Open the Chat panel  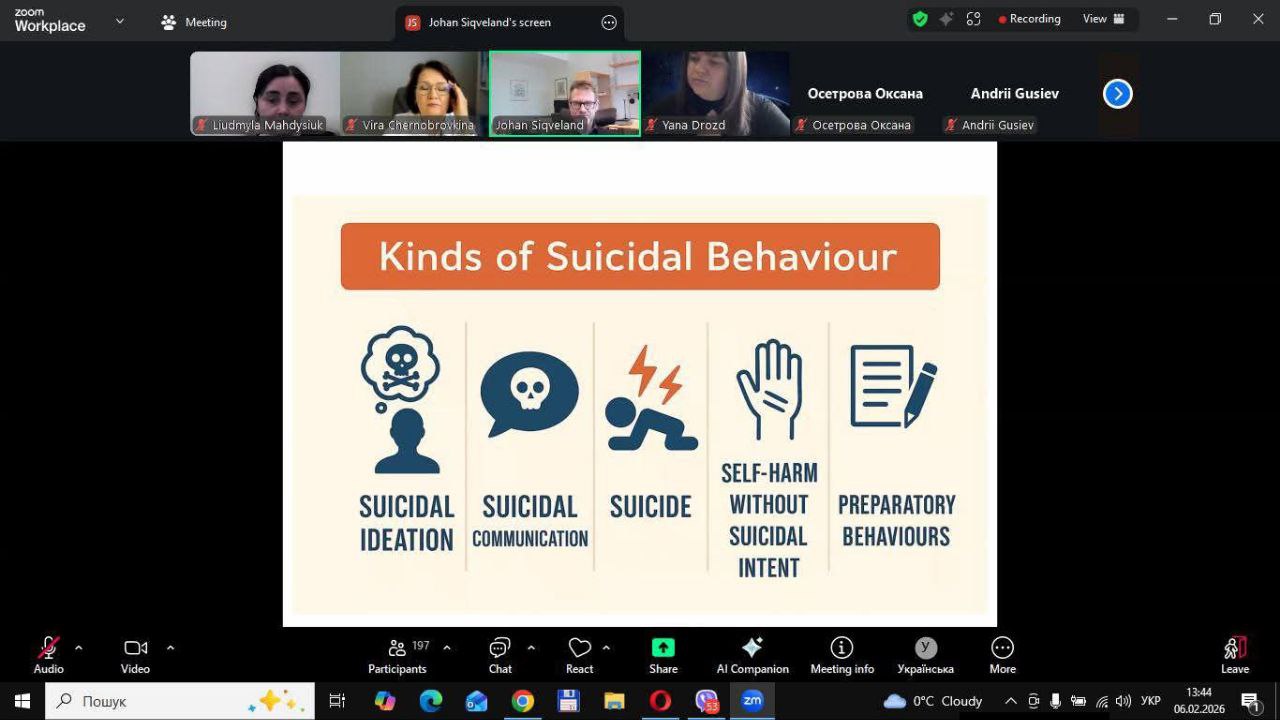(500, 655)
